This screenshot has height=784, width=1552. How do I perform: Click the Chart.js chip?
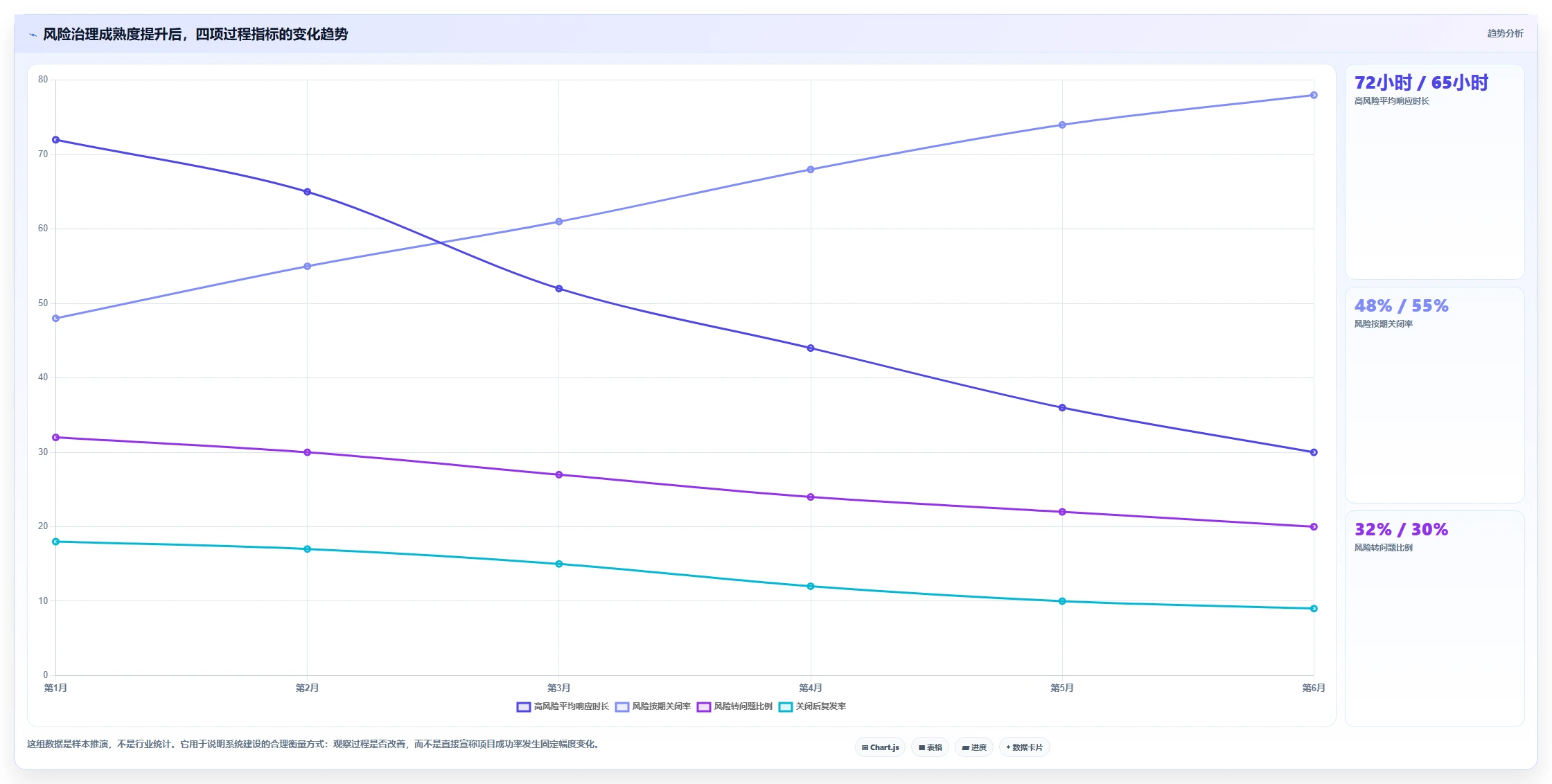pos(880,747)
